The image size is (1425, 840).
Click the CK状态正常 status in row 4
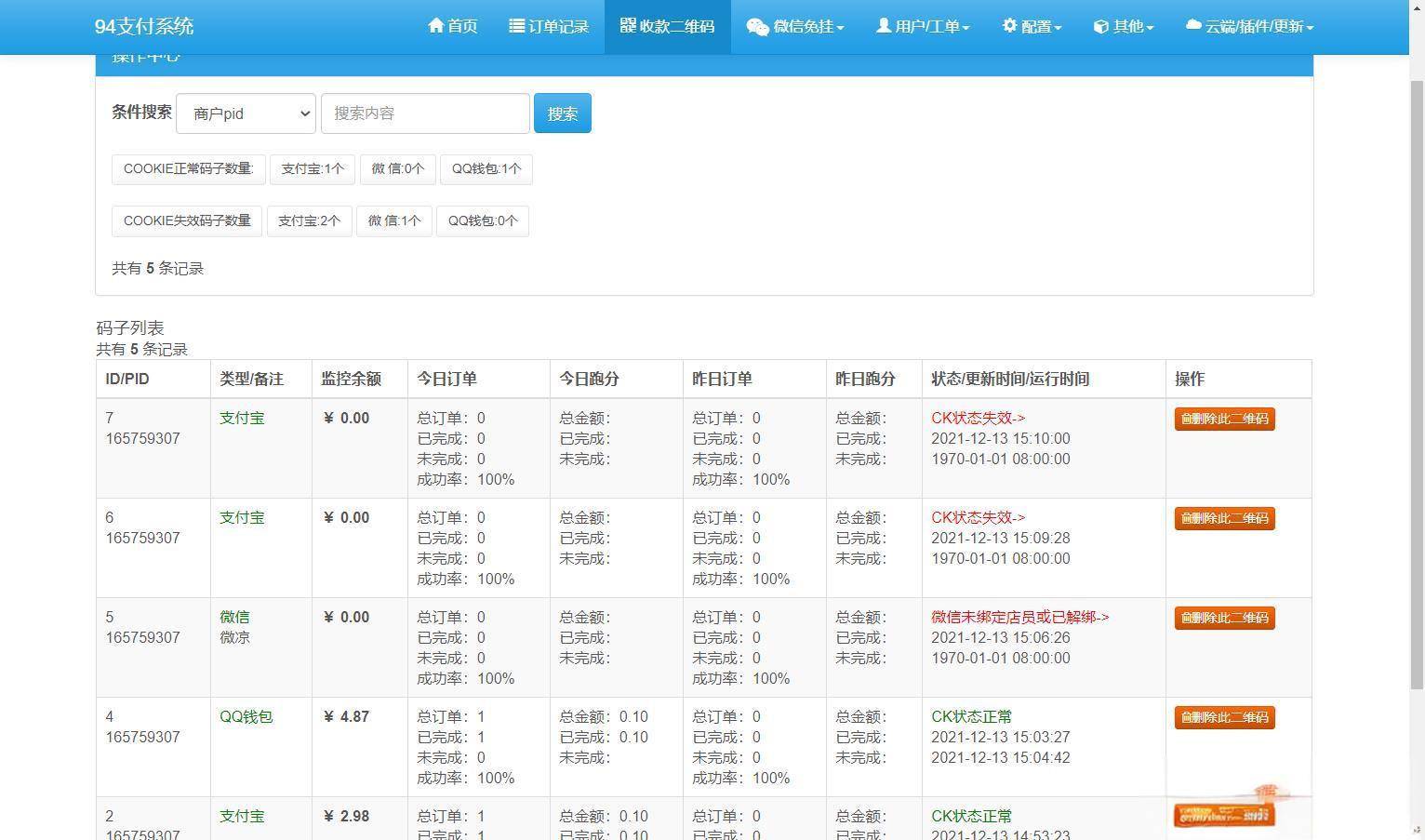(972, 717)
